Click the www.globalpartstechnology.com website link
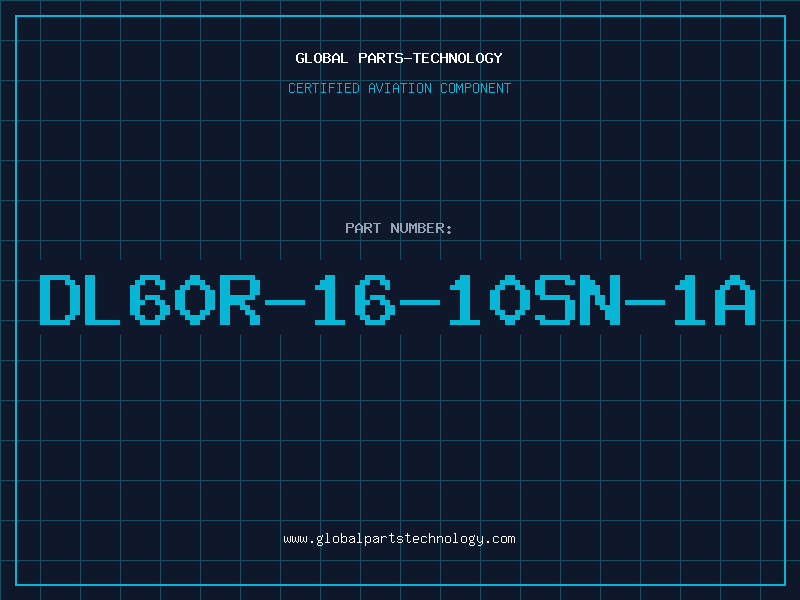800x600 pixels. pyautogui.click(x=399, y=539)
